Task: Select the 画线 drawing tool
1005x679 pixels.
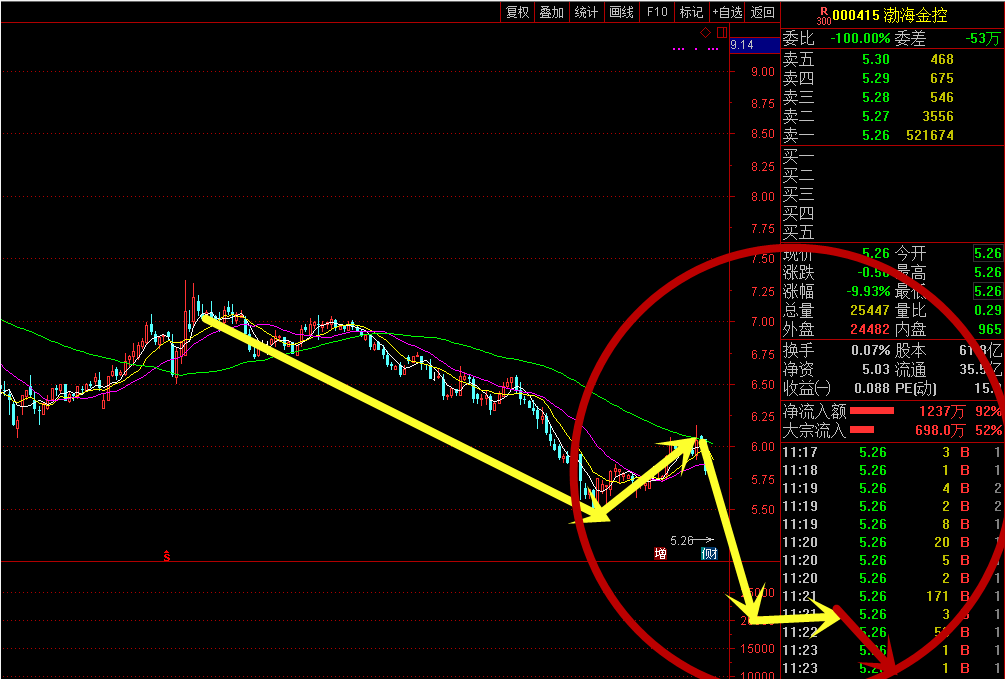Action: pyautogui.click(x=622, y=12)
